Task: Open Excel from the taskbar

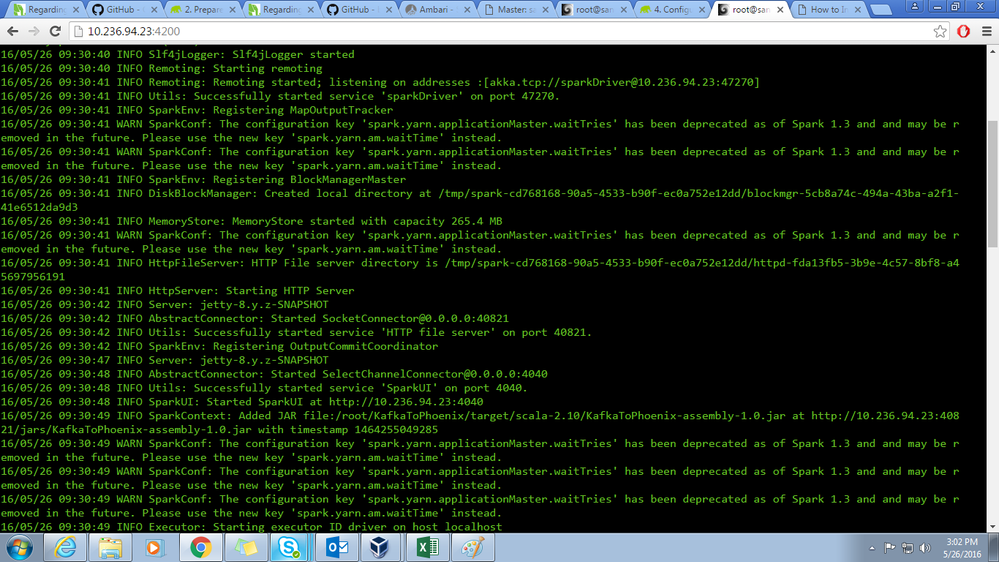Action: tap(427, 547)
